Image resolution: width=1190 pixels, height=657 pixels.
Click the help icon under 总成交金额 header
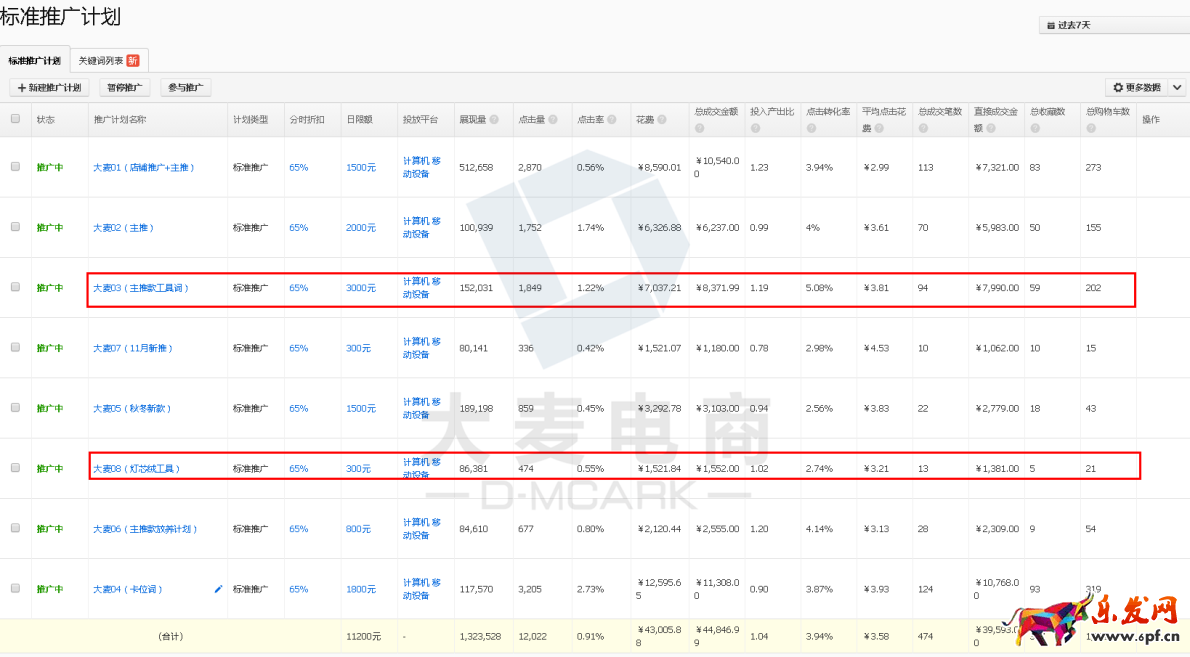pos(699,128)
